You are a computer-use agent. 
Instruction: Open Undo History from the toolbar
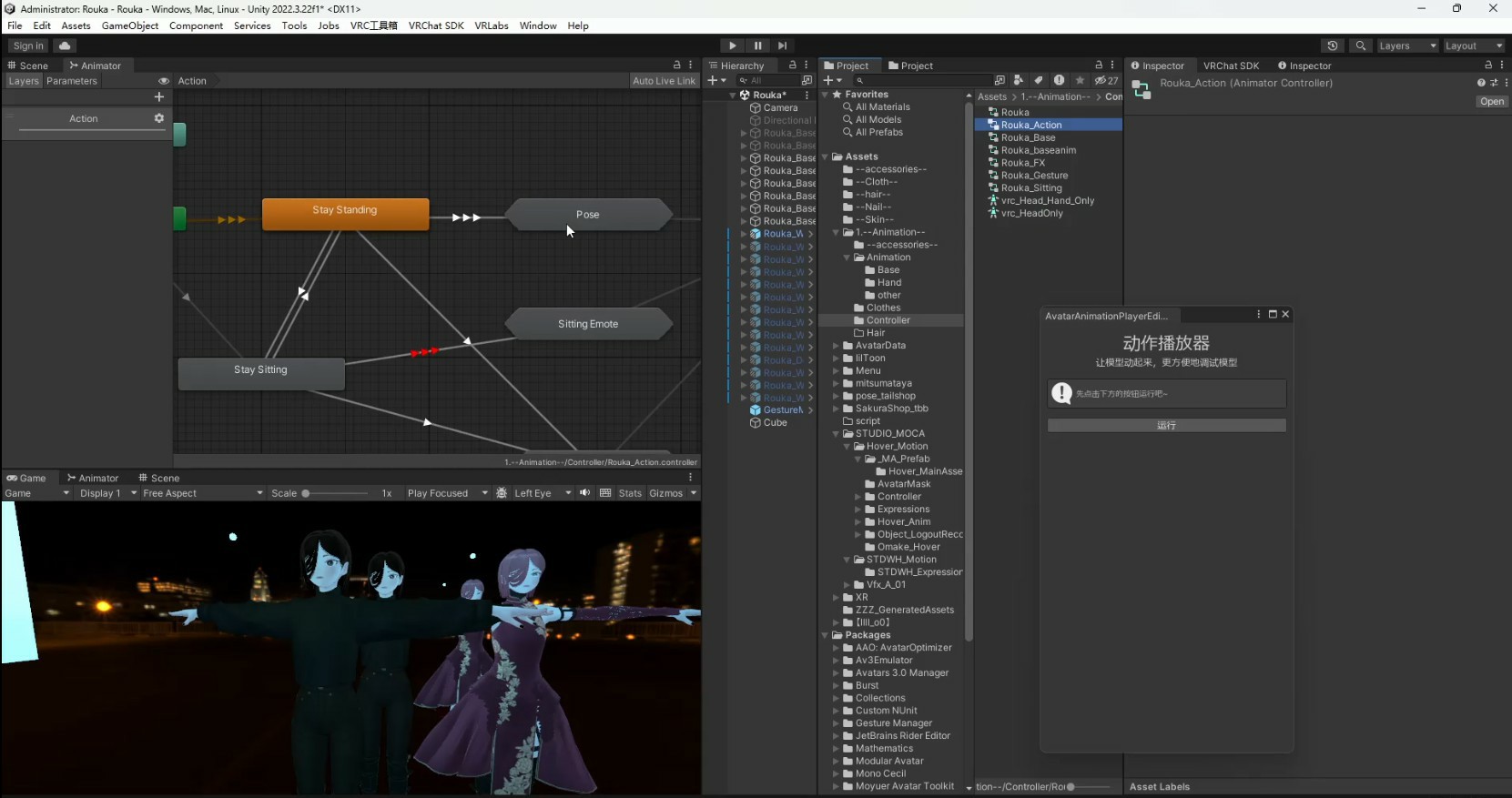tap(1333, 45)
